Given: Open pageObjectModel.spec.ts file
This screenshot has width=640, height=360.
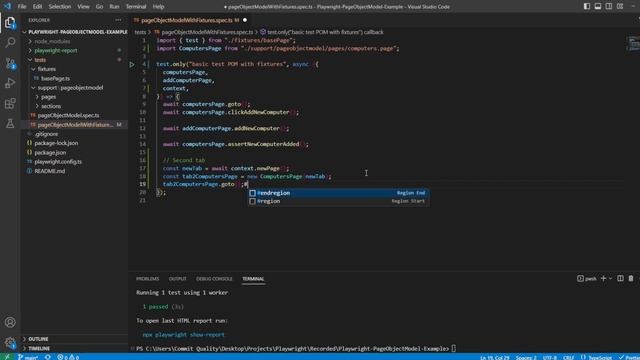Looking at the screenshot, I should click(68, 116).
